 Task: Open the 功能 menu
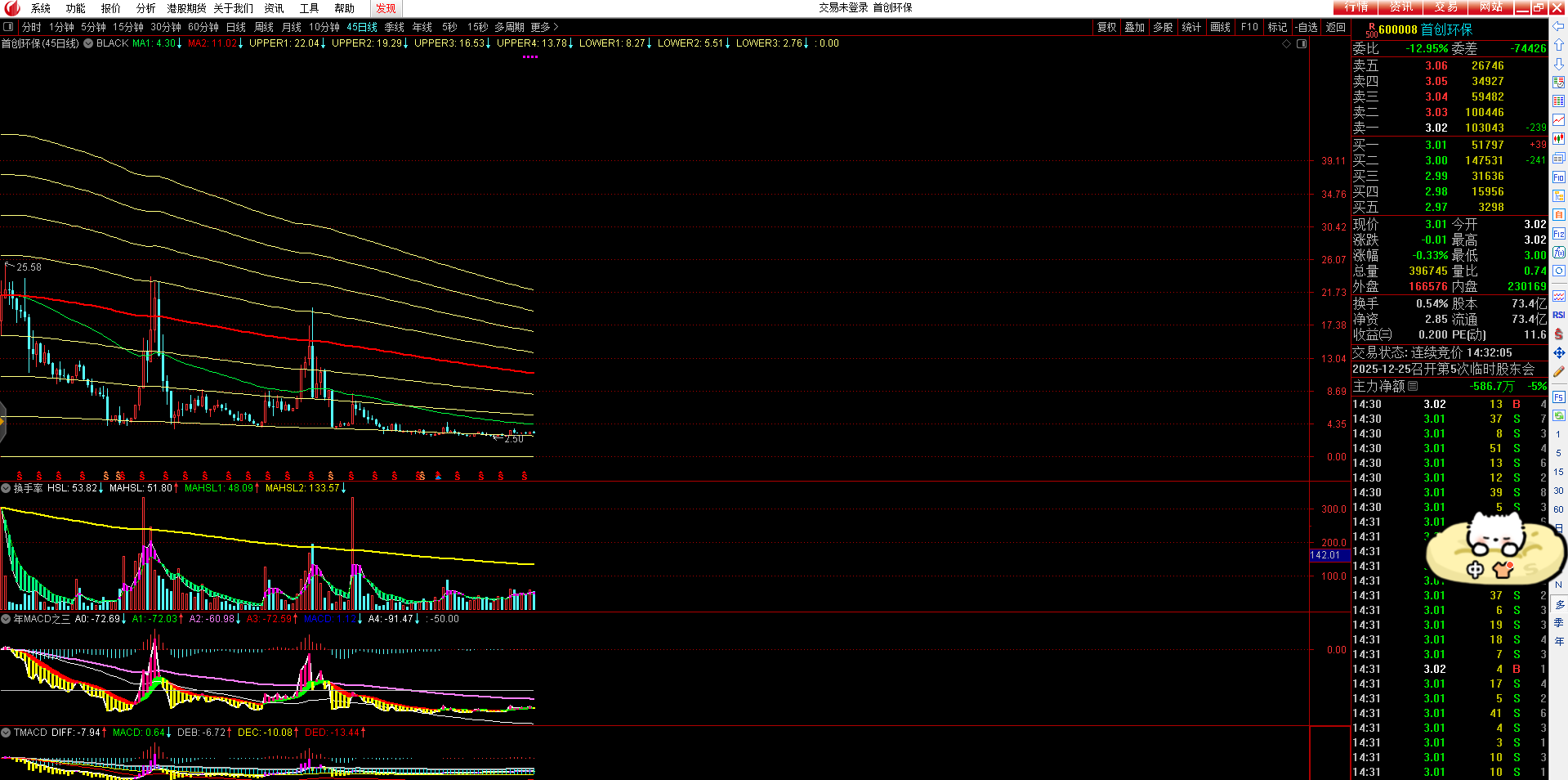click(x=75, y=8)
